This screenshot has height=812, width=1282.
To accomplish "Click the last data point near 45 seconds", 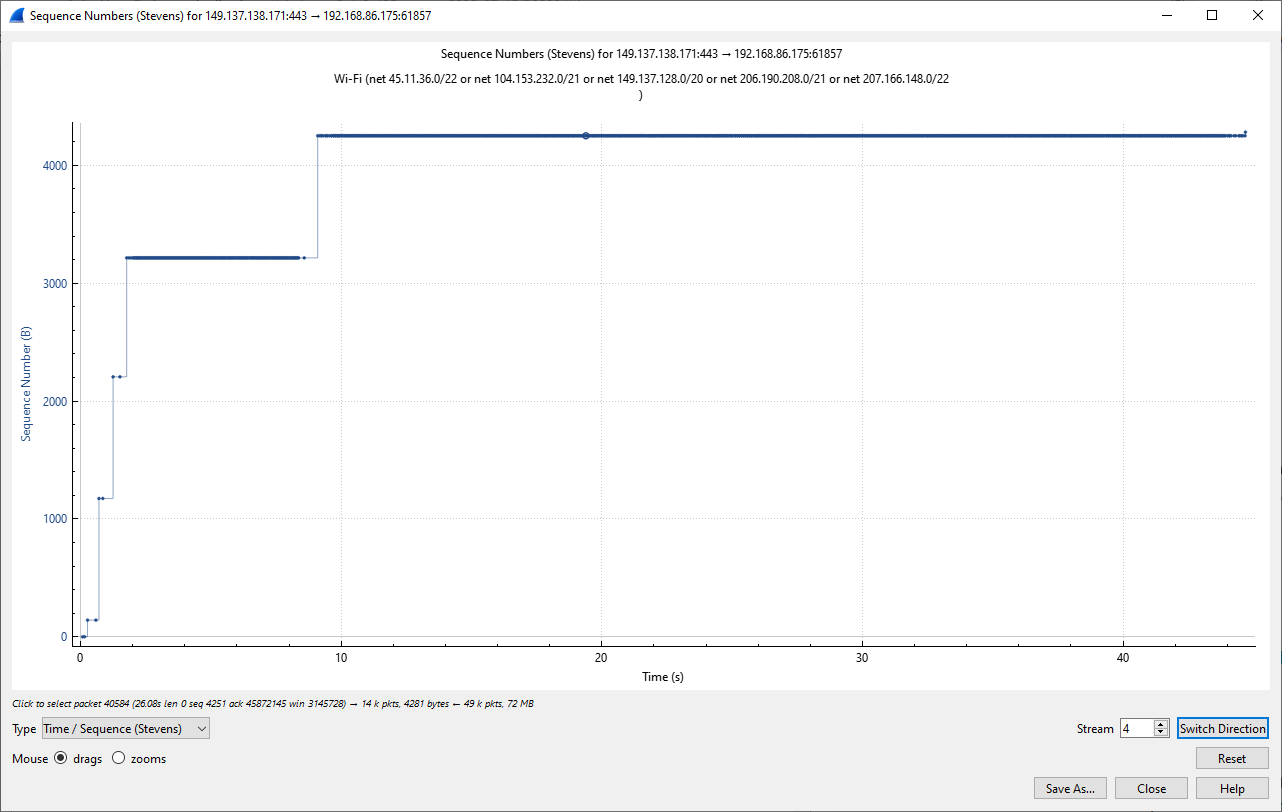I will (x=1245, y=132).
